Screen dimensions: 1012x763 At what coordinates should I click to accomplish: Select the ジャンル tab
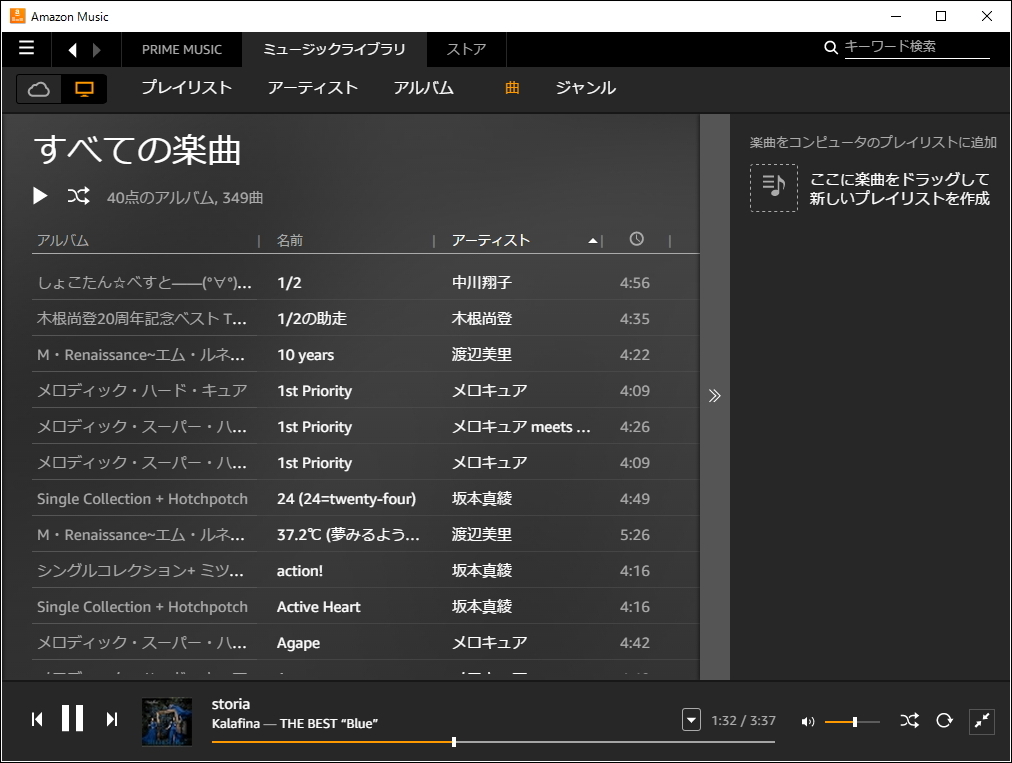(586, 88)
